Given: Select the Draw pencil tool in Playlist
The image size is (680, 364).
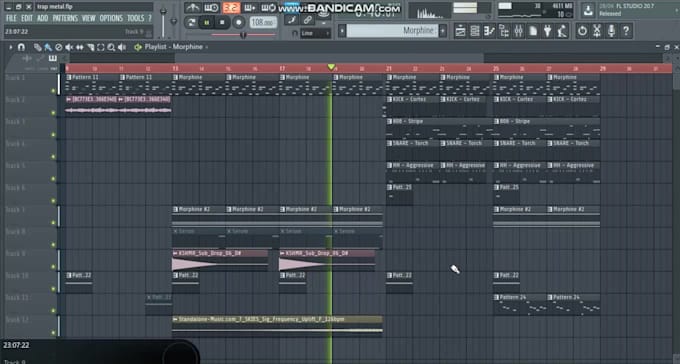Looking at the screenshot, I should click(38, 47).
